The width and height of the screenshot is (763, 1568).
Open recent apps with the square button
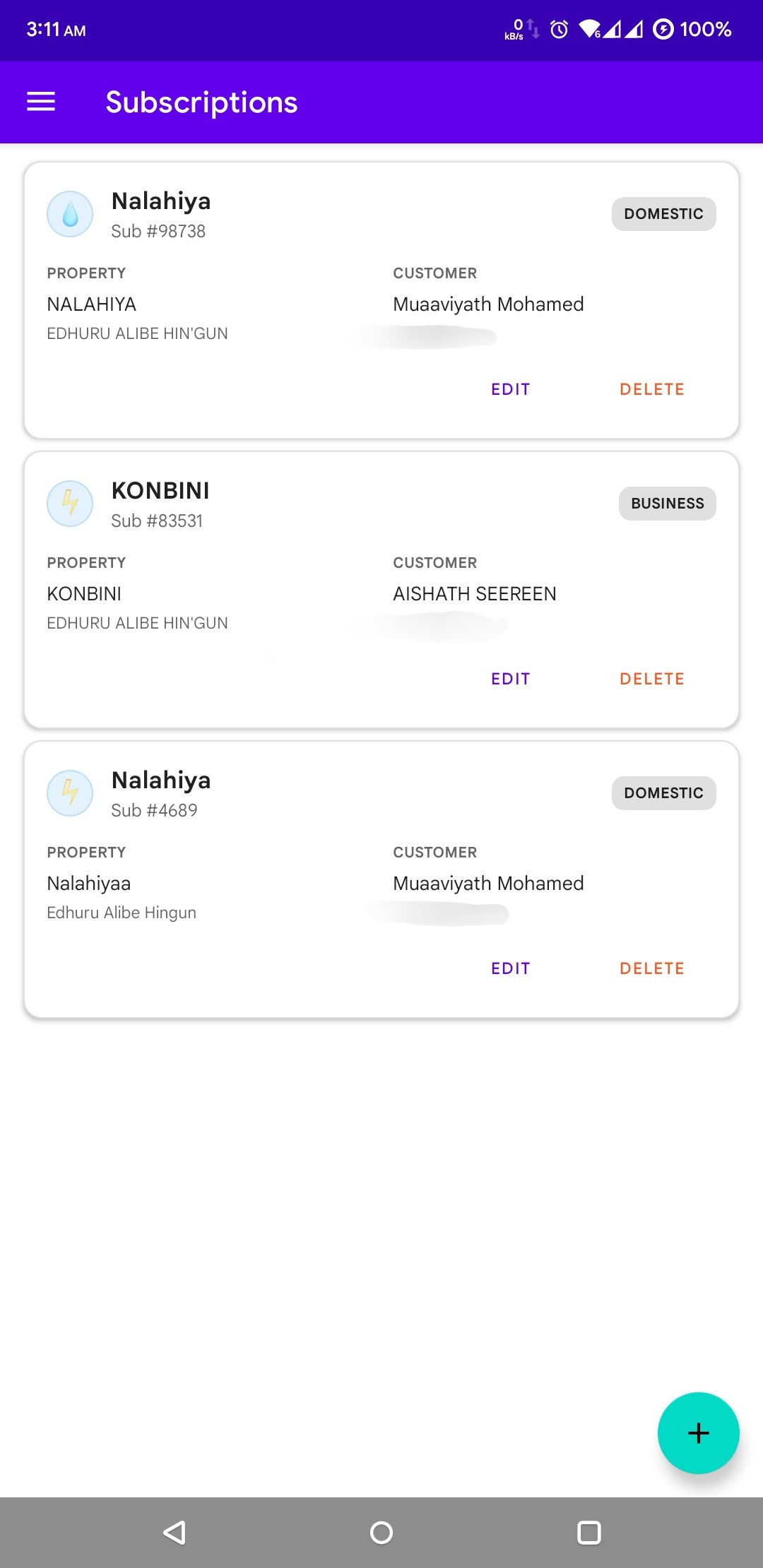pyautogui.click(x=588, y=1532)
